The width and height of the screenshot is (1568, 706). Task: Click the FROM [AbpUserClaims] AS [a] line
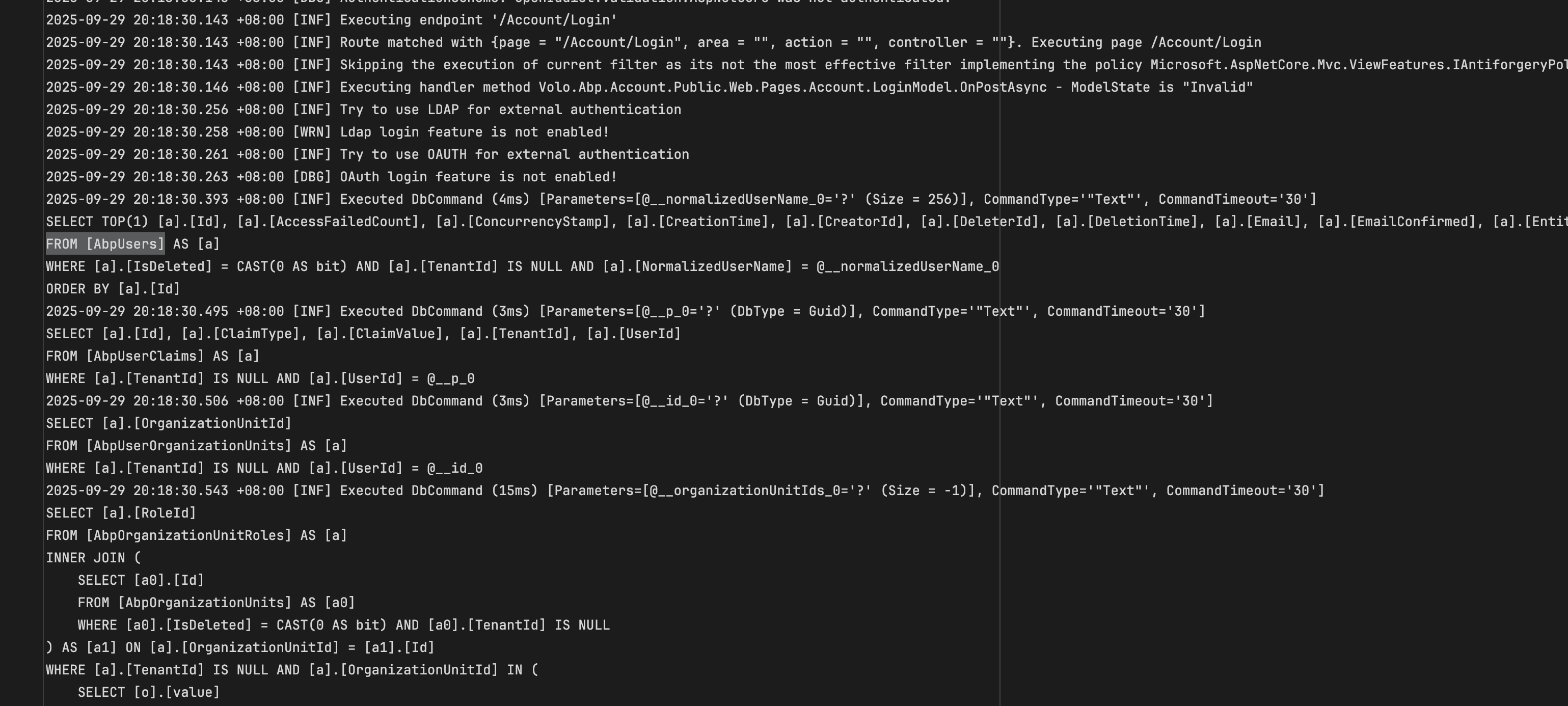coord(153,356)
